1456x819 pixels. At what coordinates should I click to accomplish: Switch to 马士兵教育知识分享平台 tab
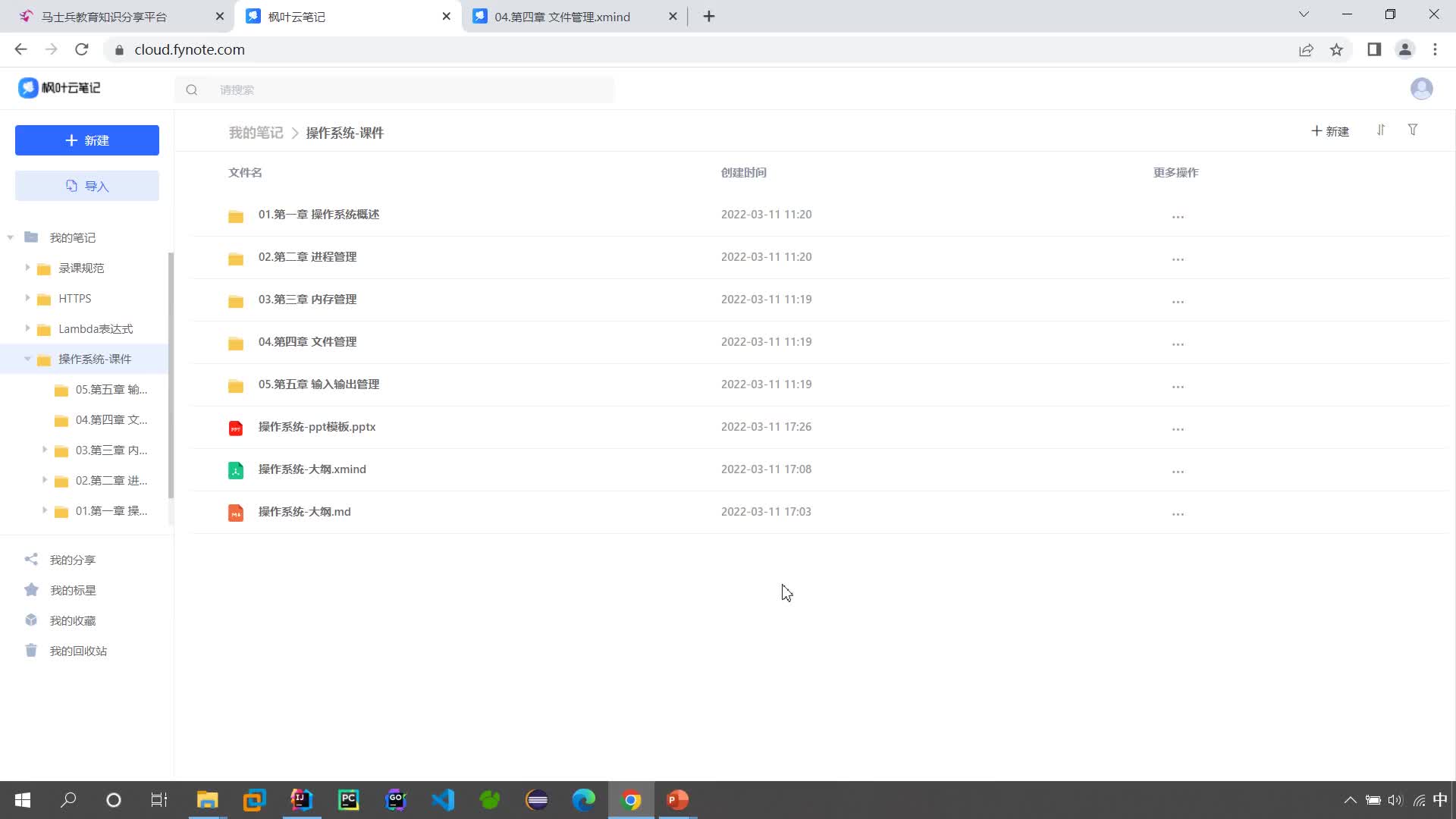(104, 17)
